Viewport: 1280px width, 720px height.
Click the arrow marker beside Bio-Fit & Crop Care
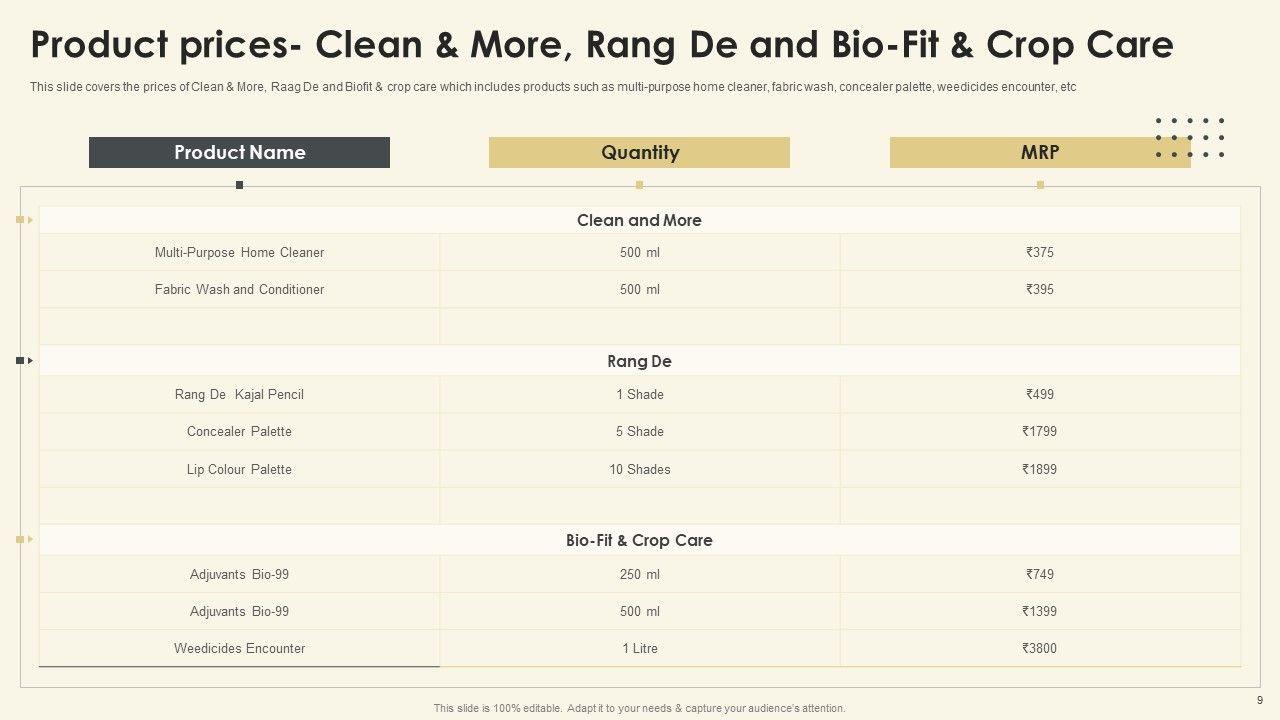tap(25, 539)
